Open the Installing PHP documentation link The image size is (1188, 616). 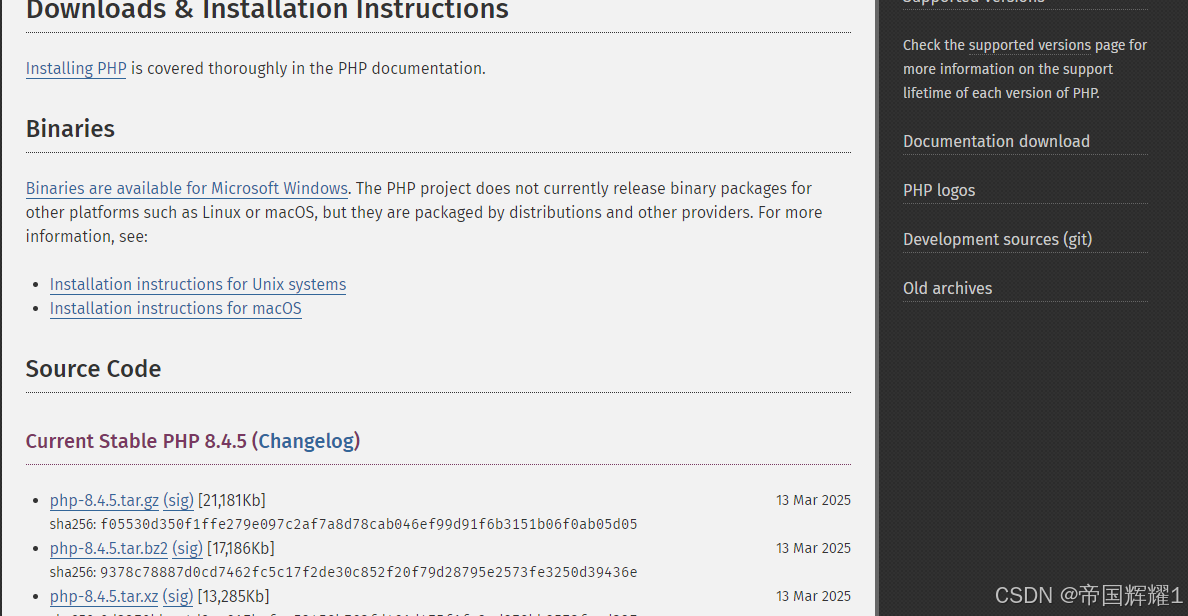click(76, 68)
